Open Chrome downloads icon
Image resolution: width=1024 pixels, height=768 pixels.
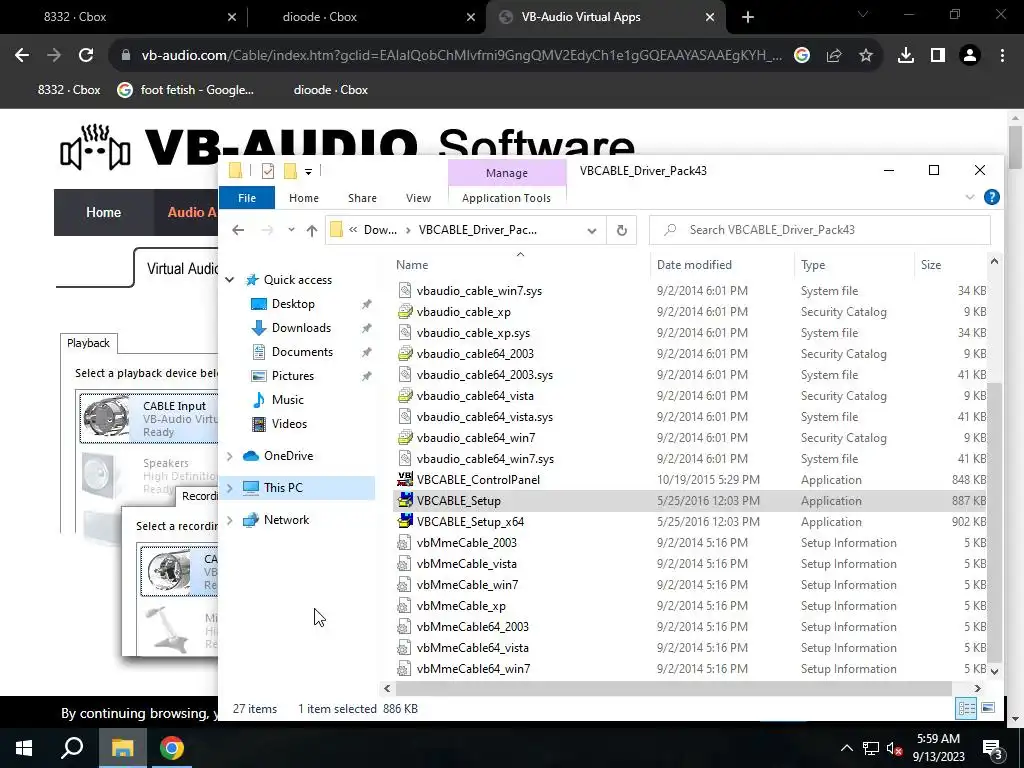tap(906, 56)
